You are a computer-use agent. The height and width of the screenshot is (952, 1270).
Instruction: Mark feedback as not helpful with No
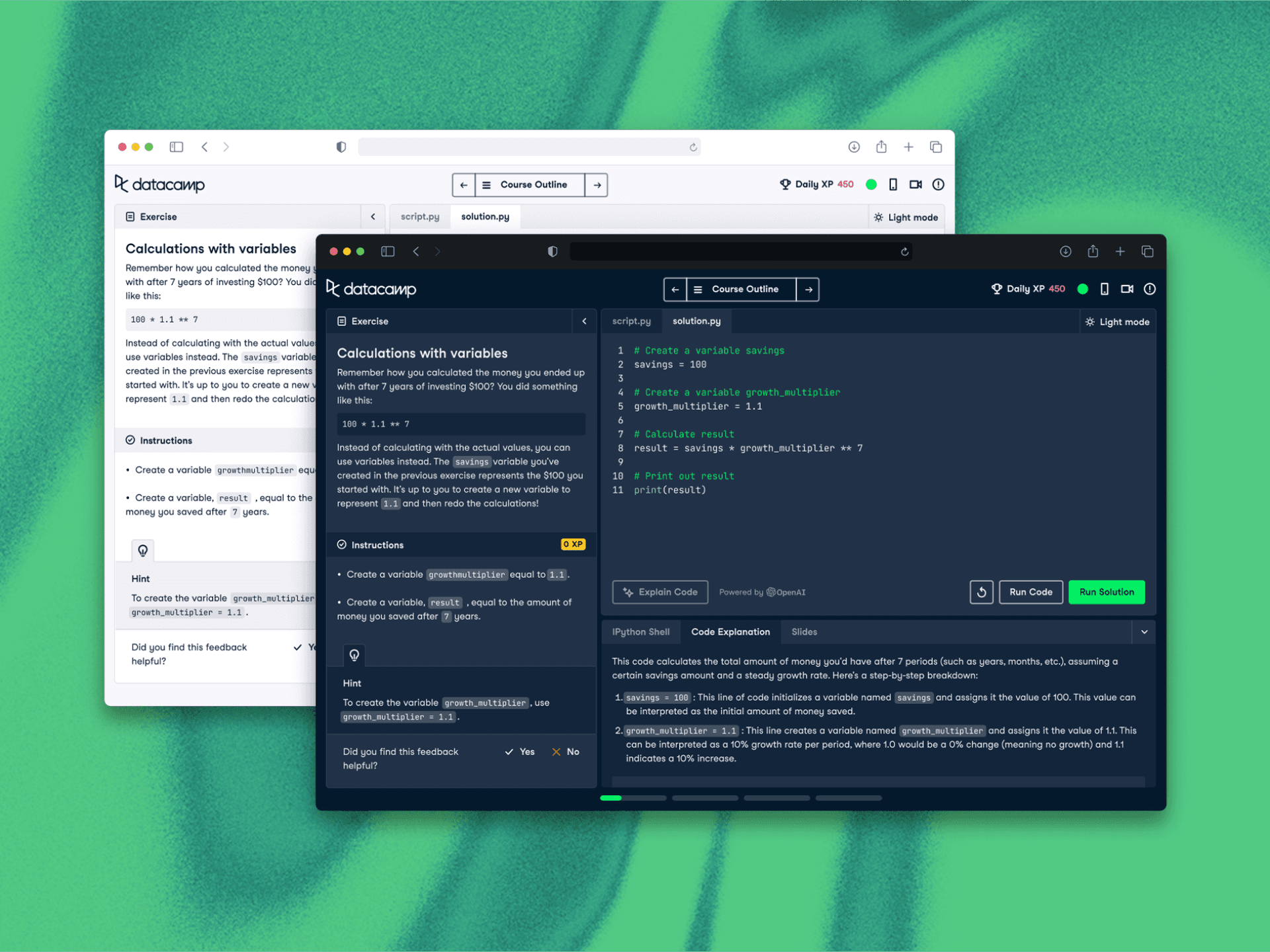pos(566,752)
